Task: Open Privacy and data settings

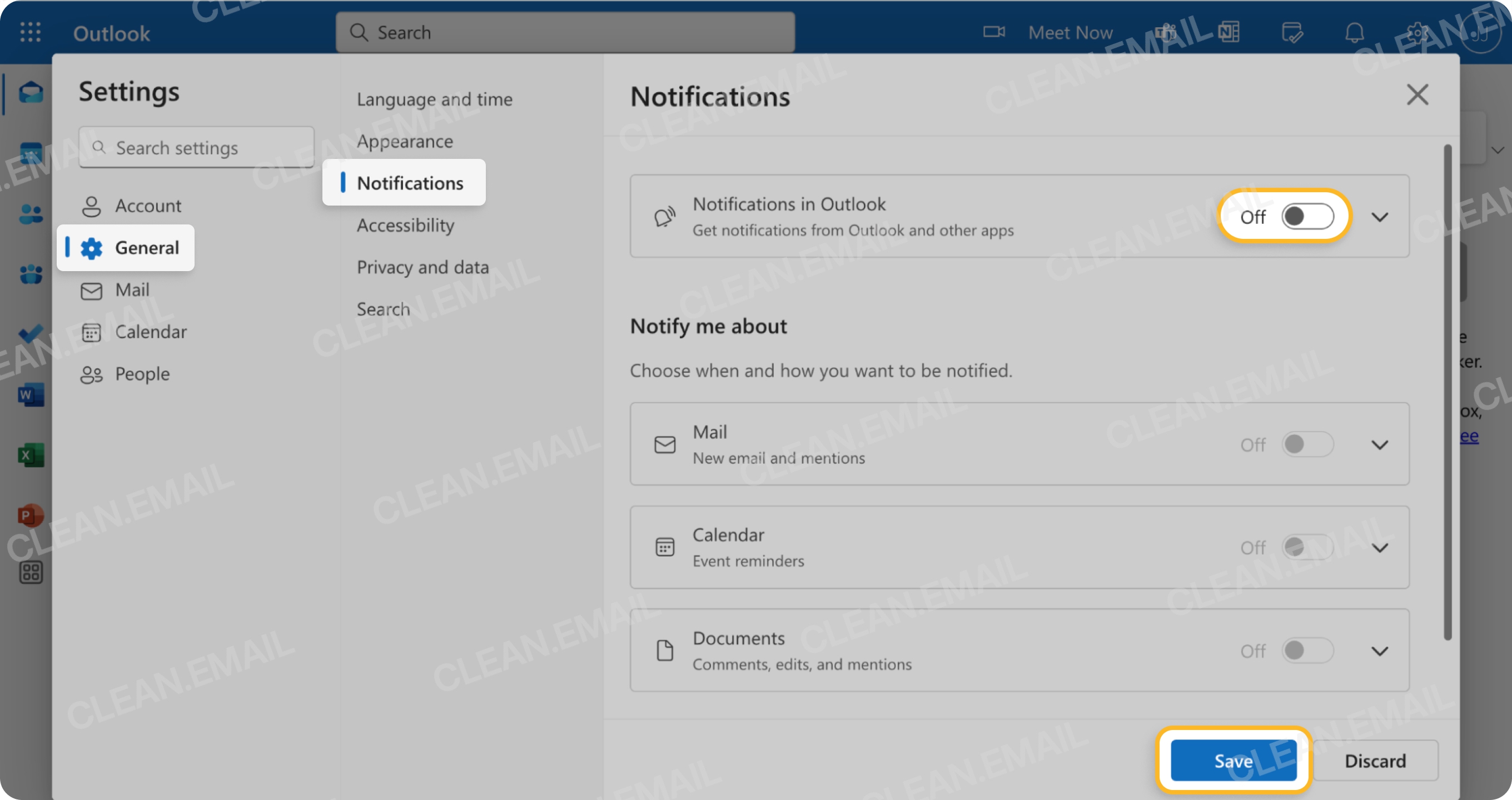Action: tap(422, 267)
